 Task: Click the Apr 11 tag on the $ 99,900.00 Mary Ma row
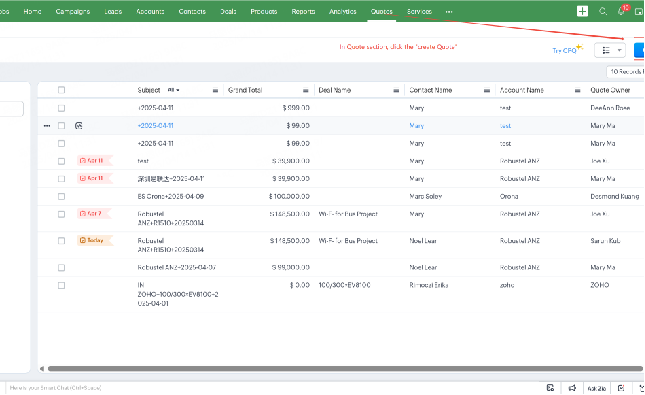[94, 178]
